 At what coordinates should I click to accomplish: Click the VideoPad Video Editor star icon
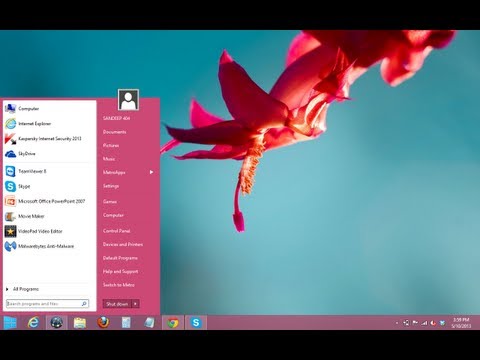(10, 231)
